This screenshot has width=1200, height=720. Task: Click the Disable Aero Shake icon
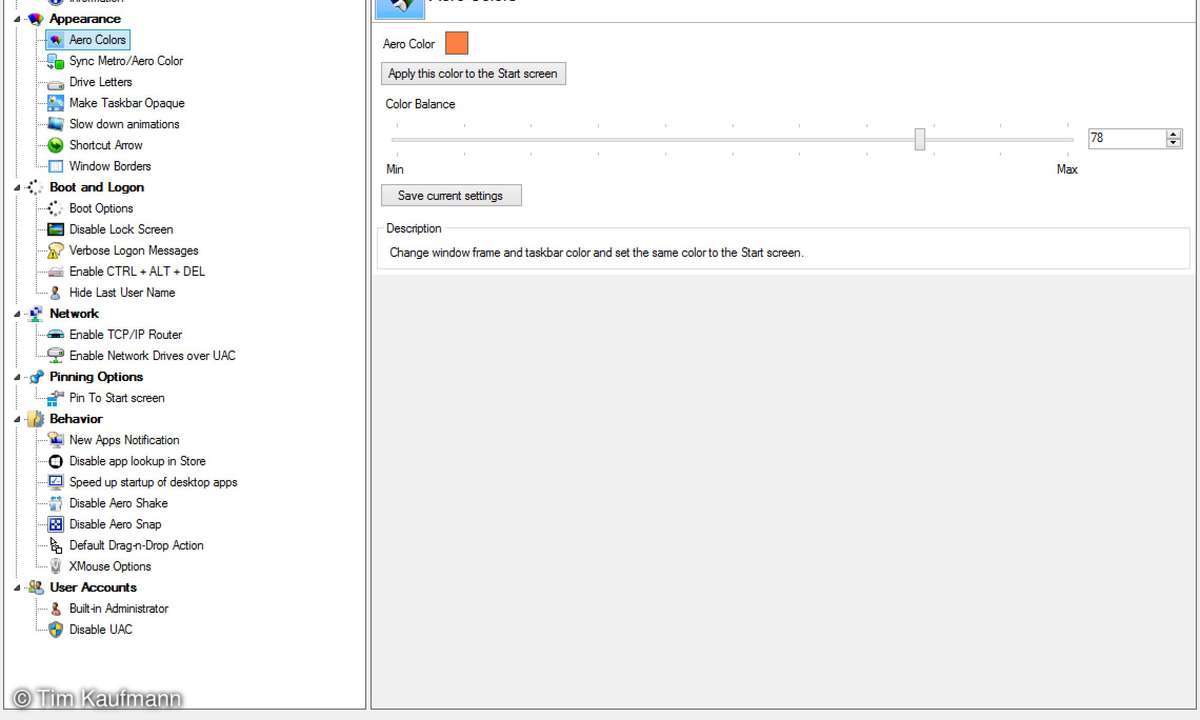[56, 503]
